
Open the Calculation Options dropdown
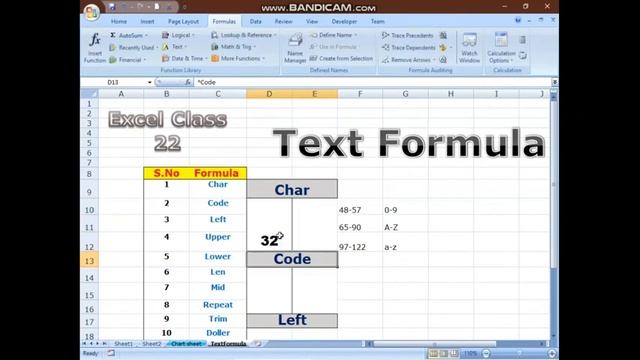[x=501, y=48]
